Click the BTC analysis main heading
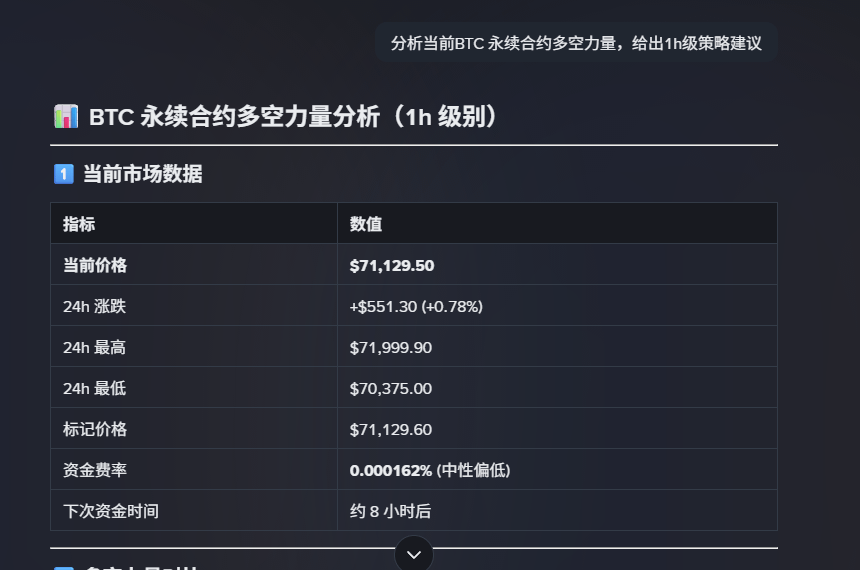This screenshot has width=860, height=570. (x=292, y=116)
